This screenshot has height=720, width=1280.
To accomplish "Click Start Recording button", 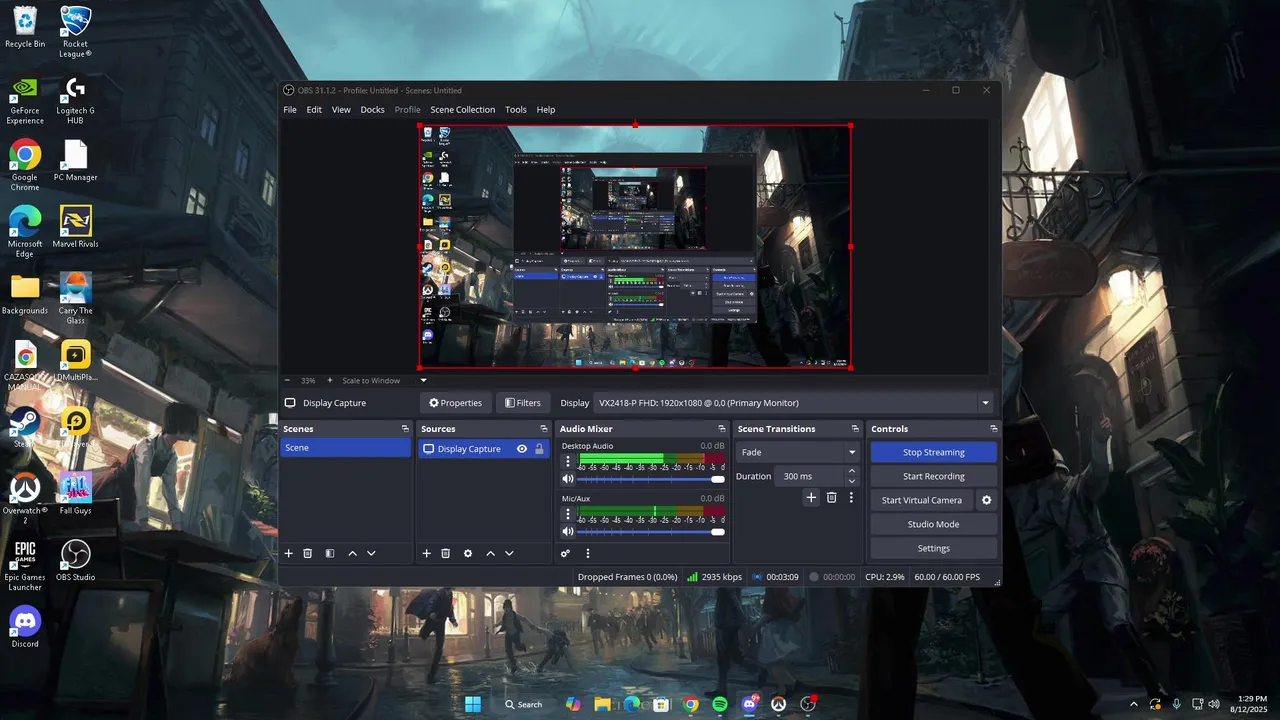I will 933,476.
